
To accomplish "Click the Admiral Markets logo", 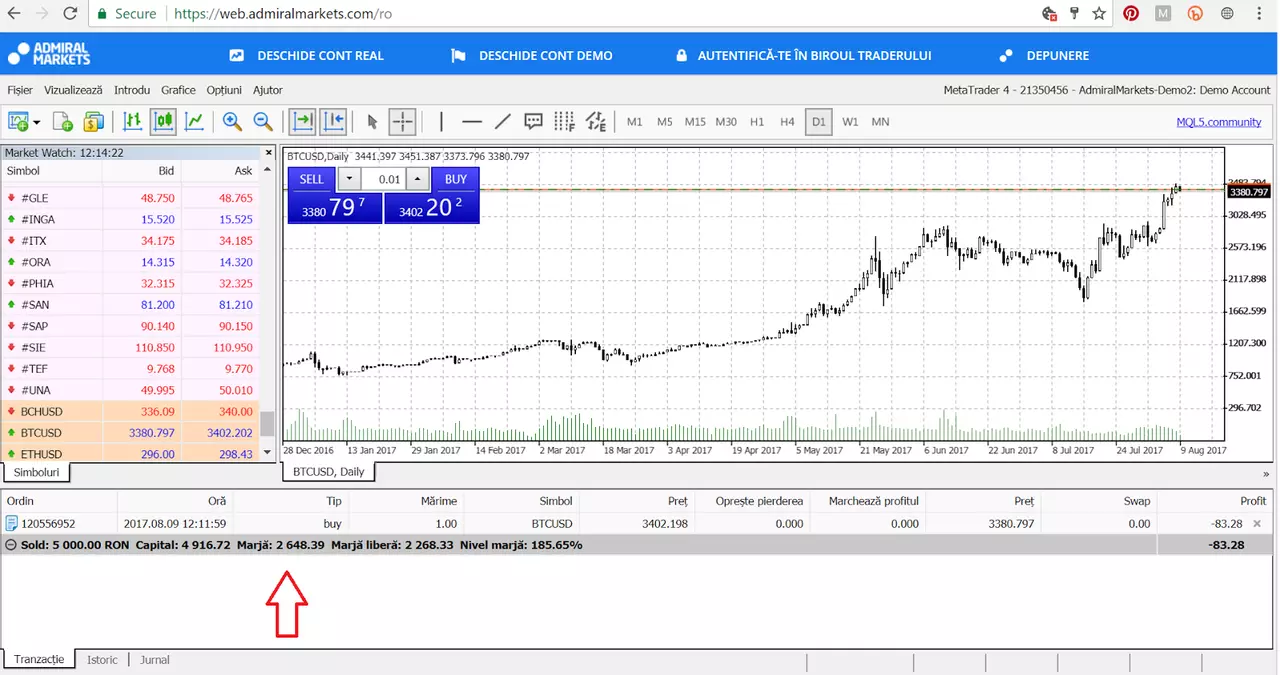I will click(x=49, y=53).
